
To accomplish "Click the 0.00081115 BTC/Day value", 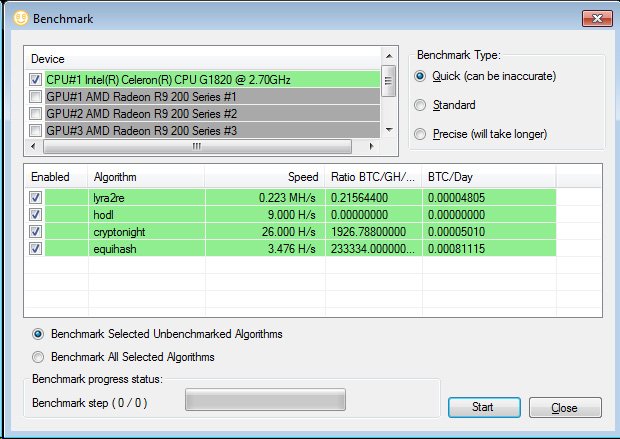I will coord(456,248).
